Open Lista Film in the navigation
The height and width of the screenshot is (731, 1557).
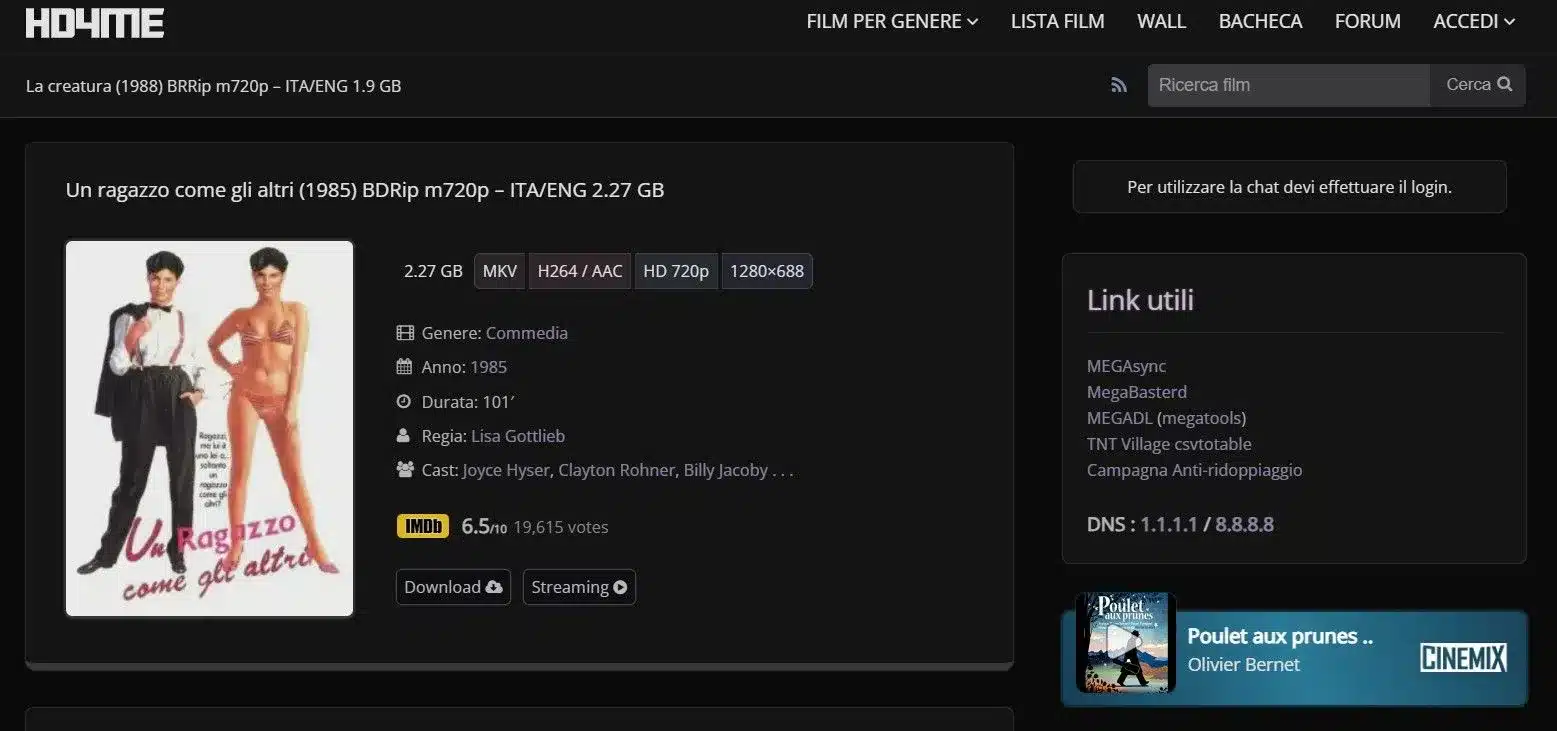(x=1057, y=22)
